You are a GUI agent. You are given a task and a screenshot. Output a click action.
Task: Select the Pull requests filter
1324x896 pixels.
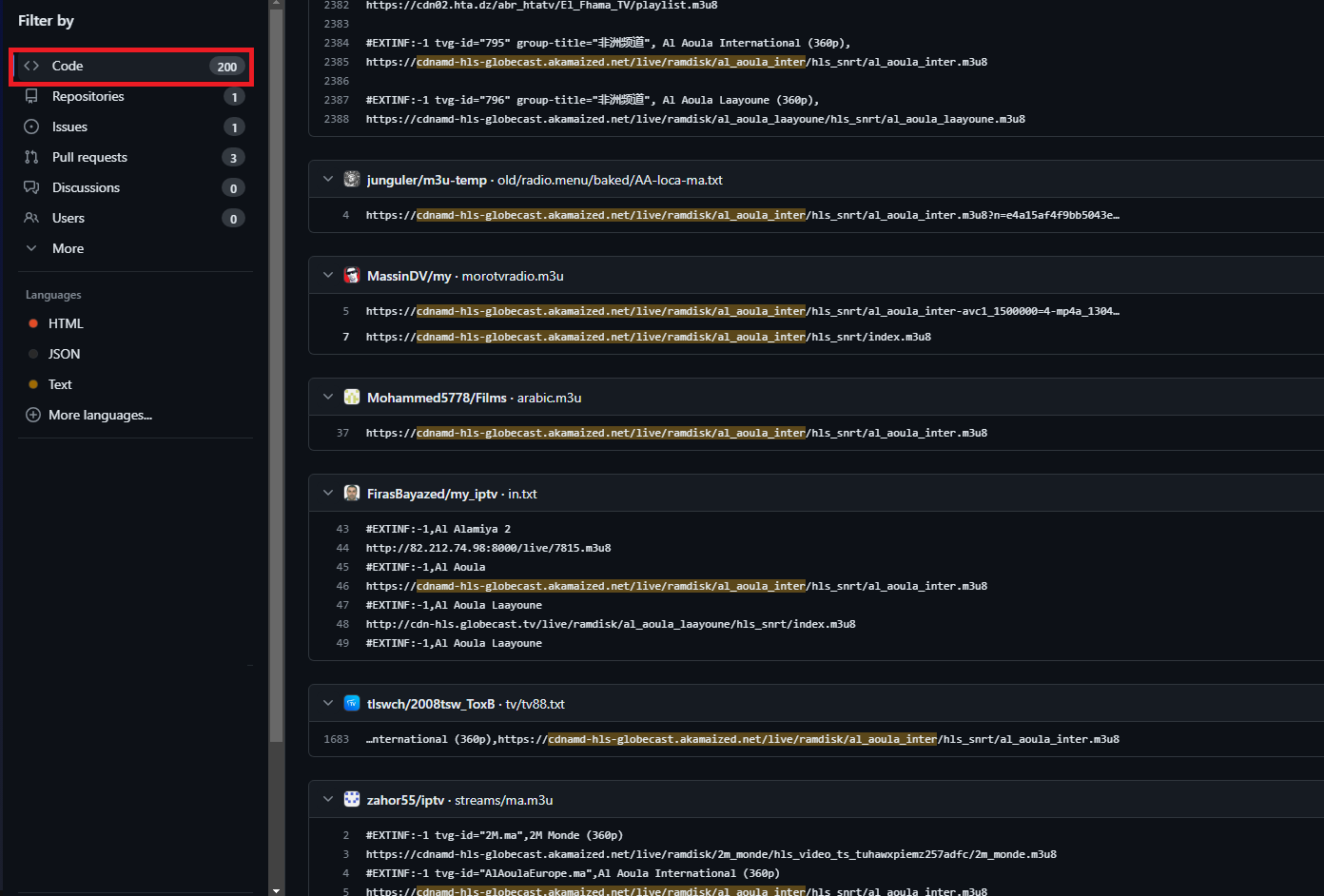click(132, 157)
